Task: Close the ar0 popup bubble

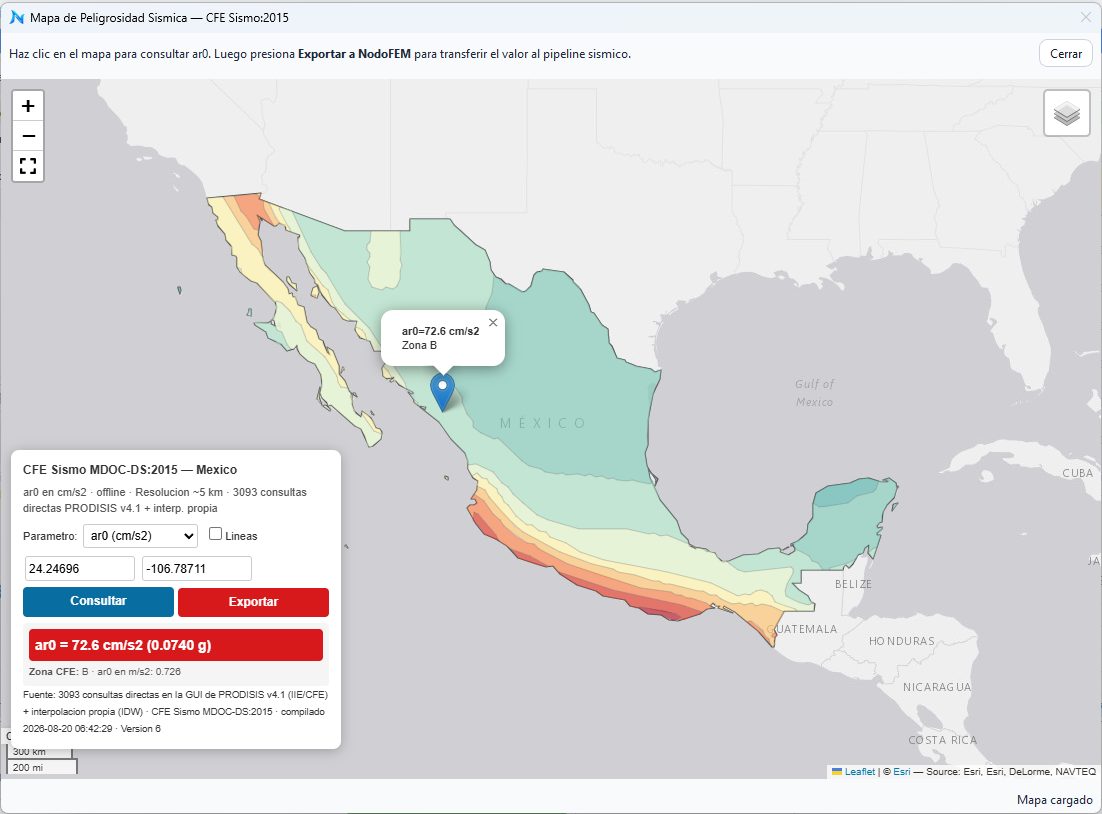Action: pos(493,323)
